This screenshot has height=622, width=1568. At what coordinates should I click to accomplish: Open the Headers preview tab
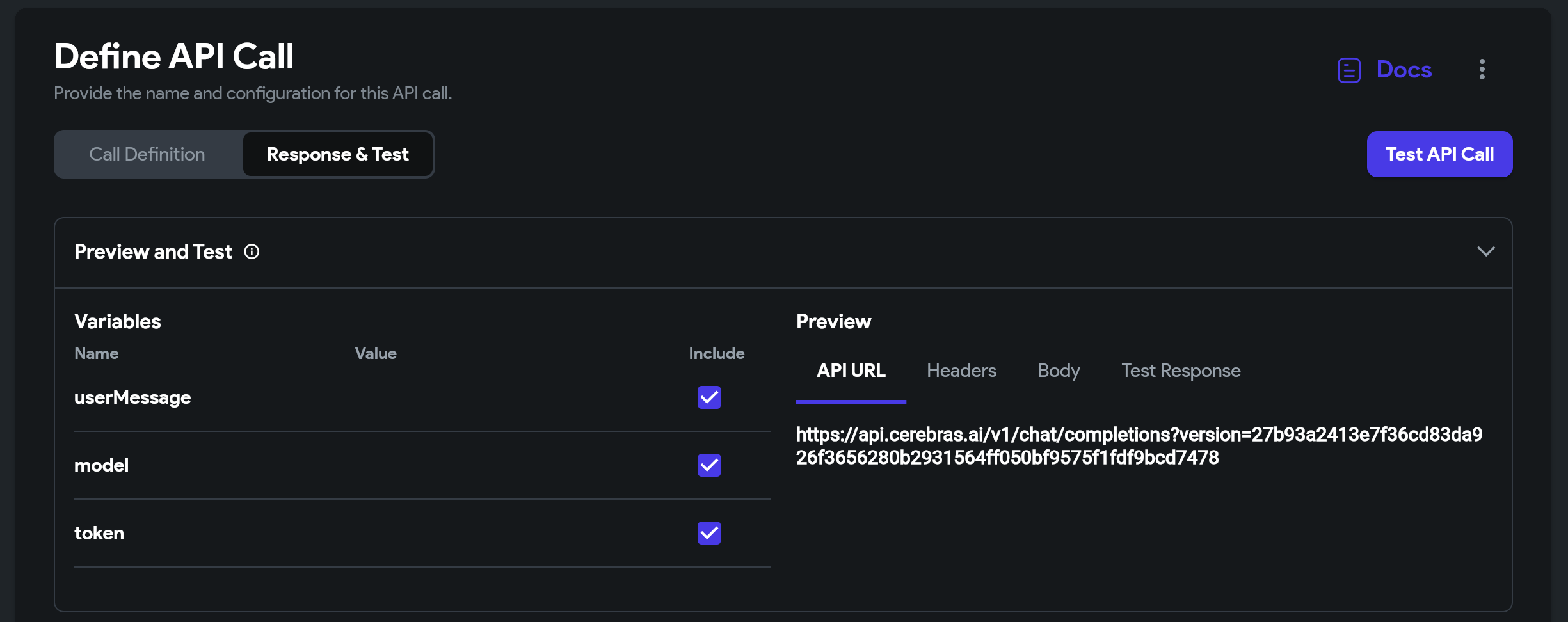(961, 370)
